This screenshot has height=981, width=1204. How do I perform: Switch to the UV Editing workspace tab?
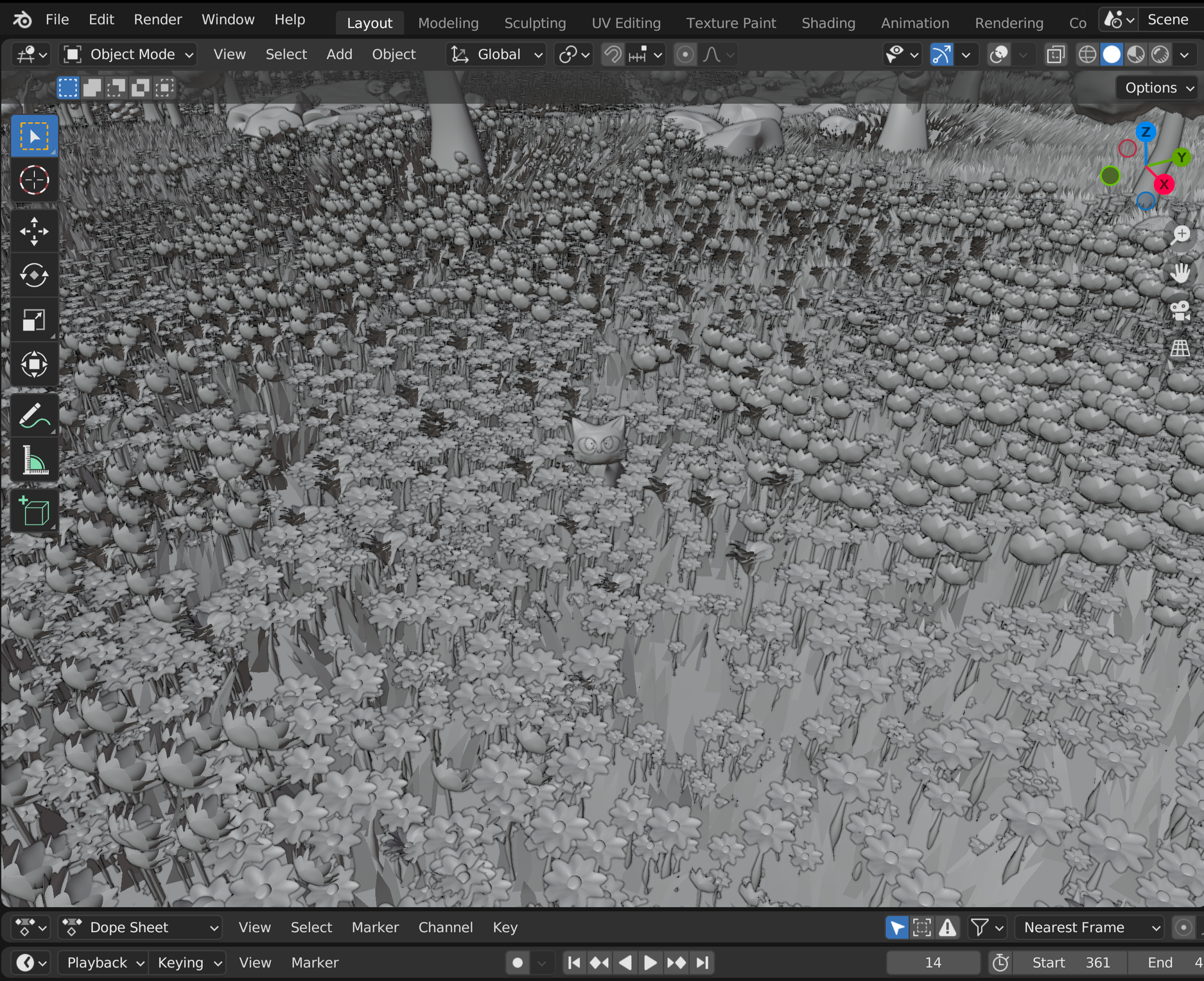tap(626, 22)
